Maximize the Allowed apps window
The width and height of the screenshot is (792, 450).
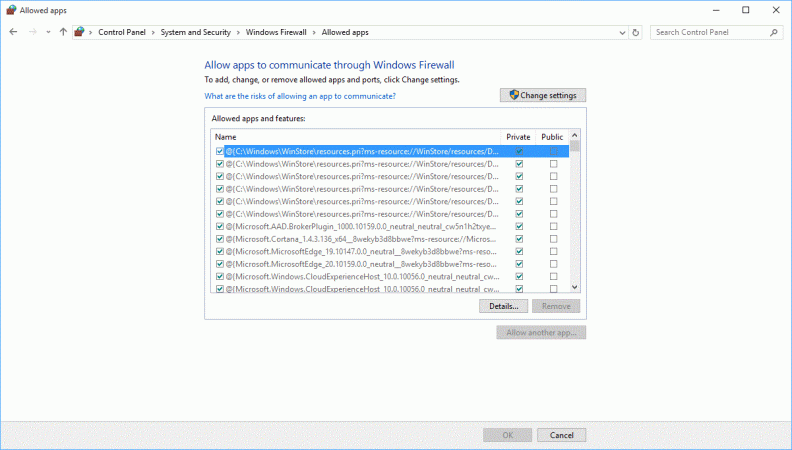tap(746, 10)
